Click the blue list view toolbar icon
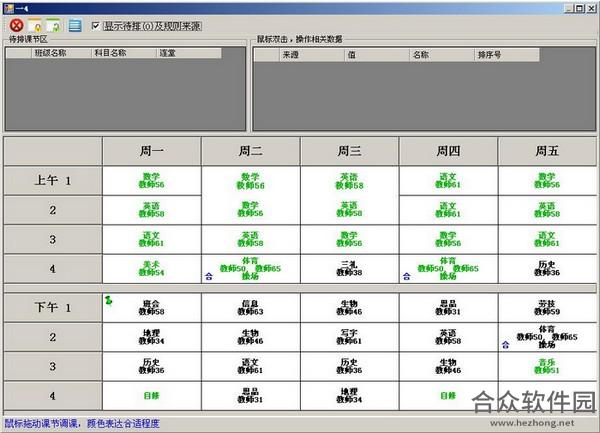The height and width of the screenshot is (433, 600). (x=75, y=26)
